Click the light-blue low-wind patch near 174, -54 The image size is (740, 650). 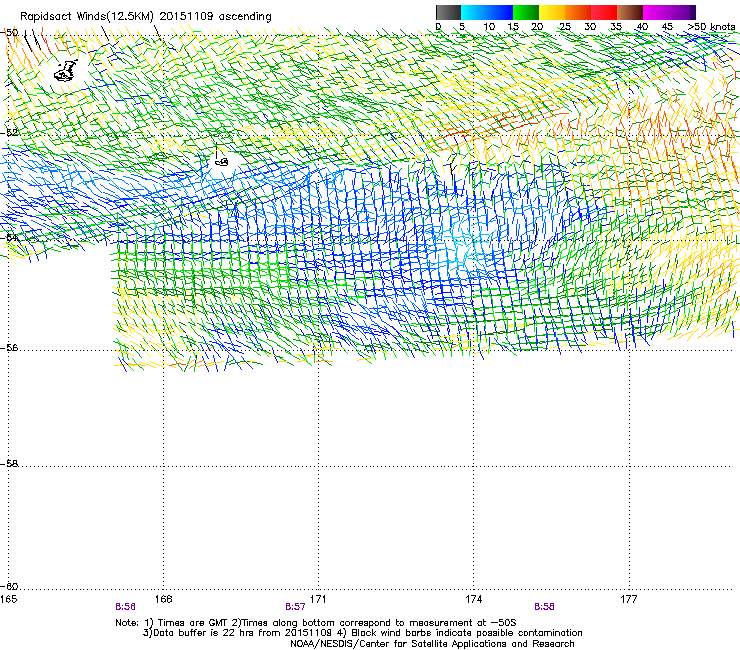click(465, 243)
